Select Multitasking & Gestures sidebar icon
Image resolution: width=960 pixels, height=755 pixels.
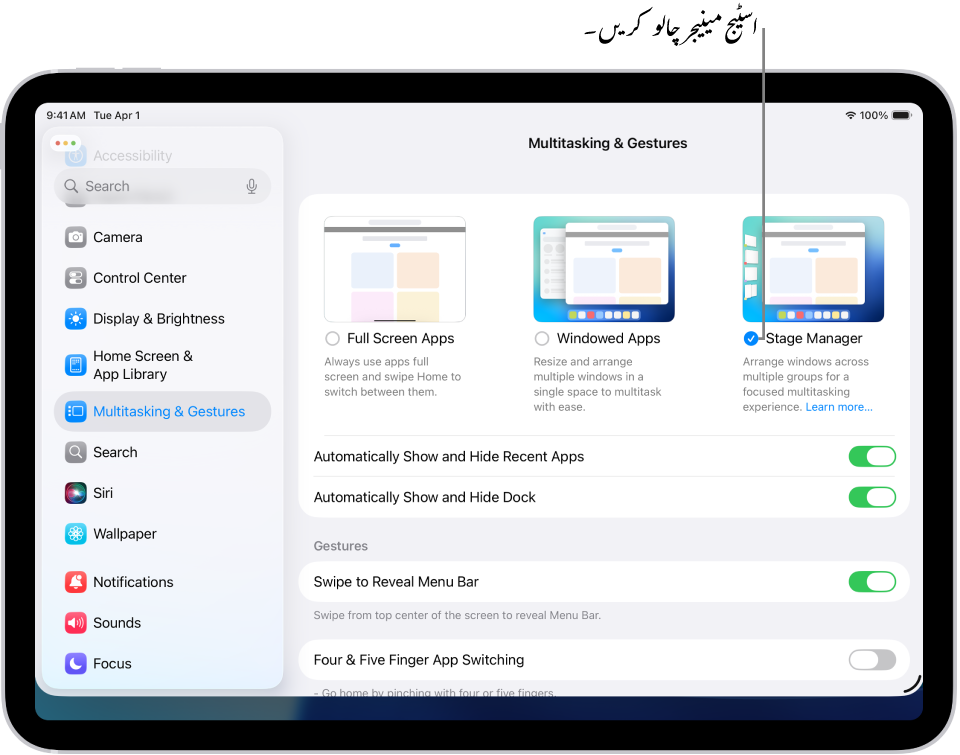point(75,411)
